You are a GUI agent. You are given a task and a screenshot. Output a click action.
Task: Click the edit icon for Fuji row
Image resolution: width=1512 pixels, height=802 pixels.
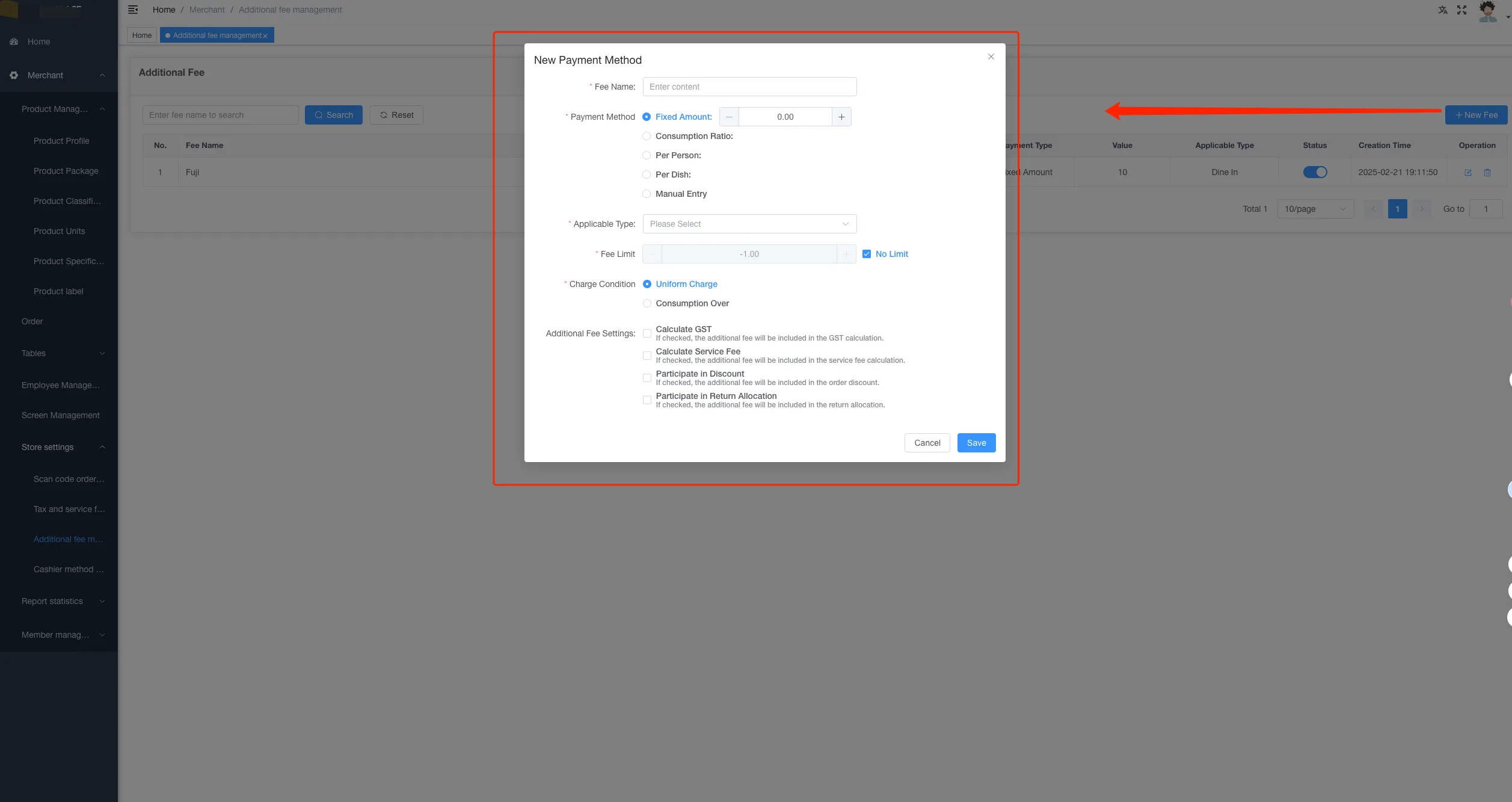(1467, 172)
